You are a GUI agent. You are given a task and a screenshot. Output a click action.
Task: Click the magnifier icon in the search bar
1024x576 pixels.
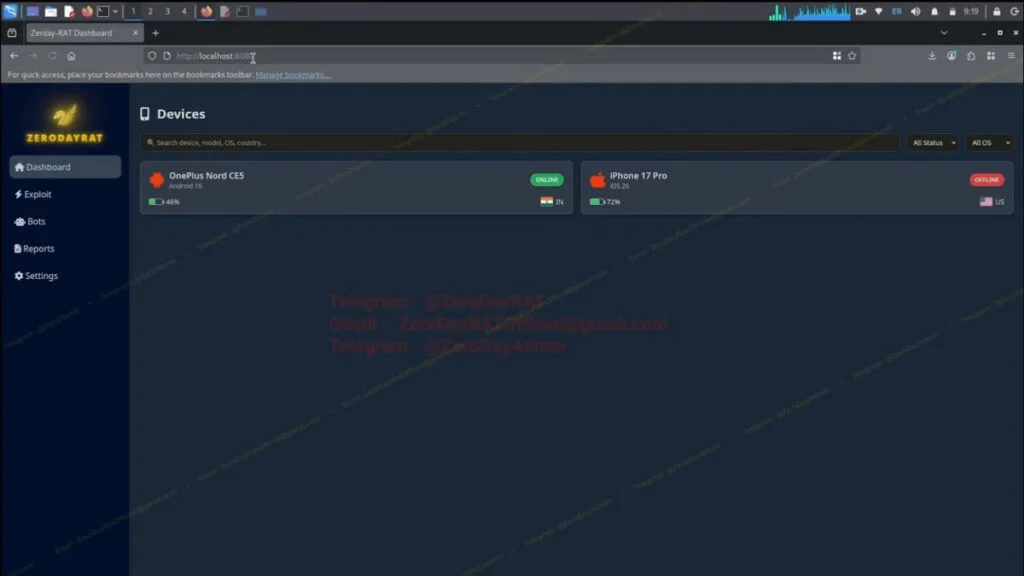(153, 142)
